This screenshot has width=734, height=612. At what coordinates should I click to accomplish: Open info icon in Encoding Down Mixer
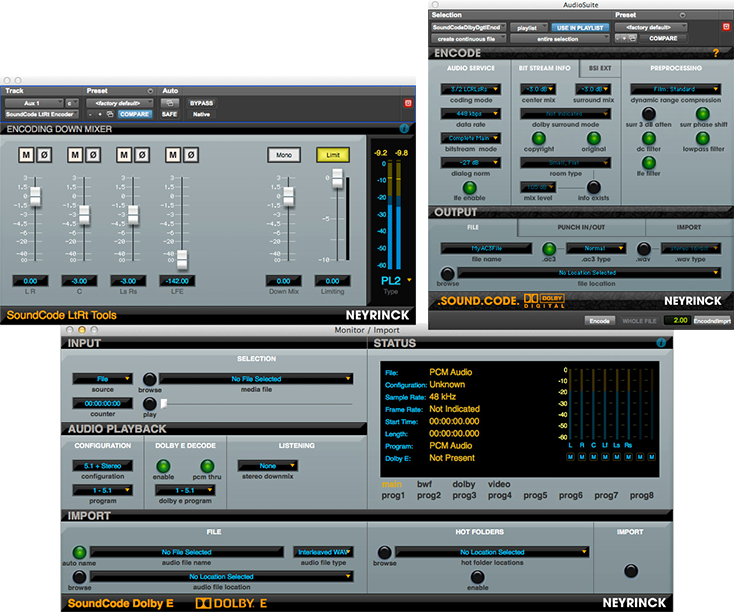pyautogui.click(x=404, y=128)
